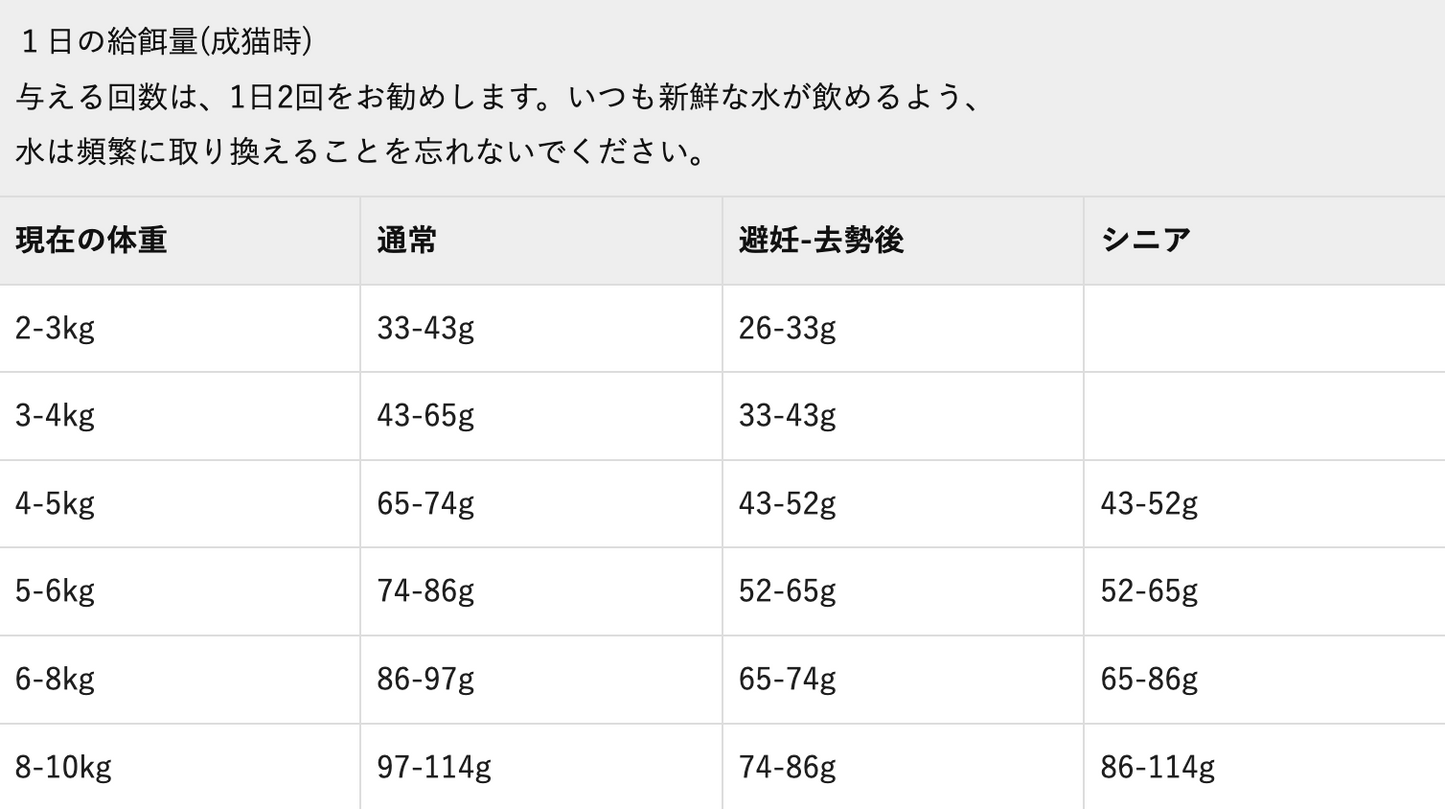Viewport: 1445px width, 809px height.
Task: Click the 避妊-去勢後 column header
Action: click(821, 241)
